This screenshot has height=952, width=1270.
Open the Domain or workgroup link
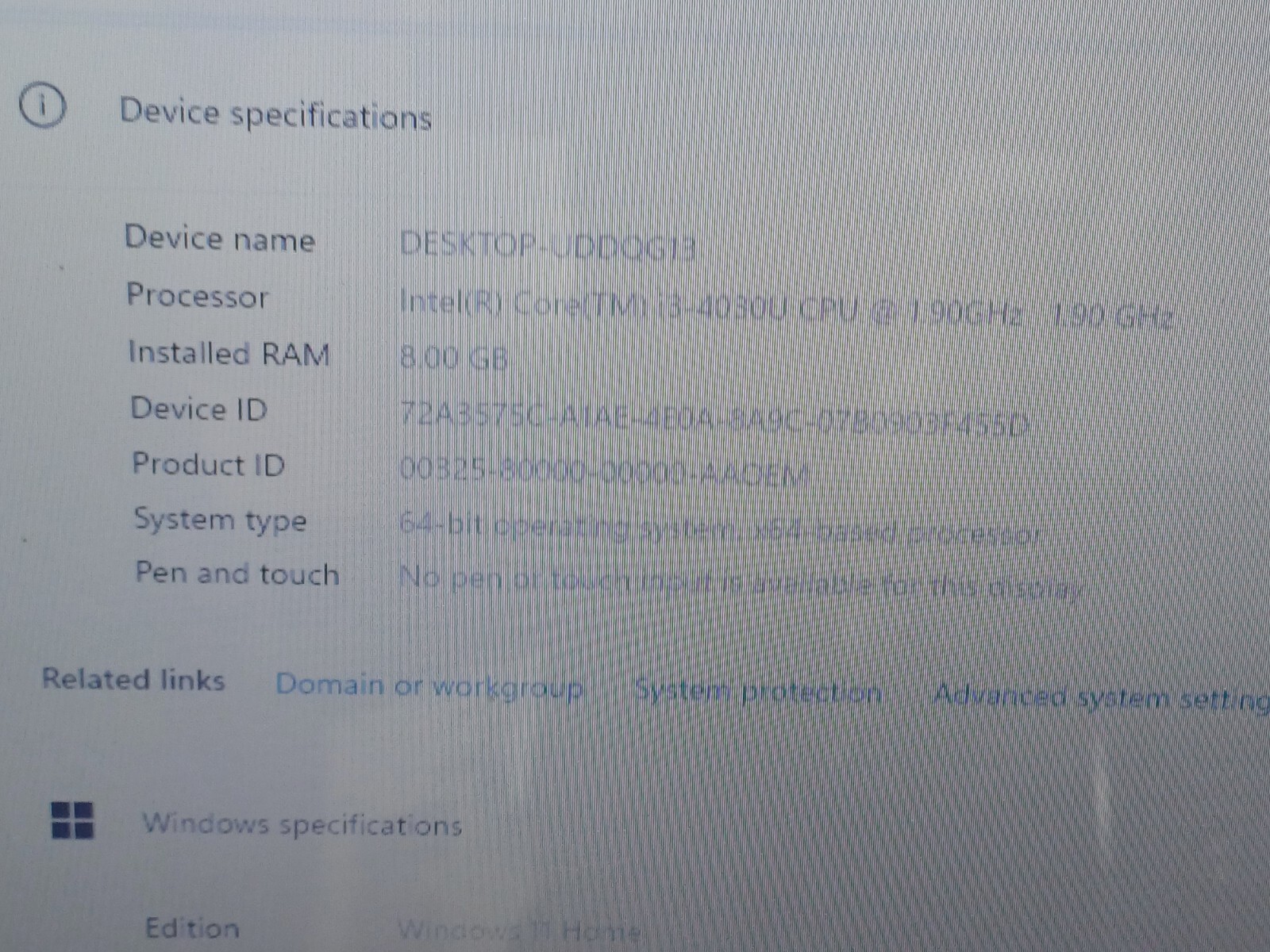pos(430,686)
